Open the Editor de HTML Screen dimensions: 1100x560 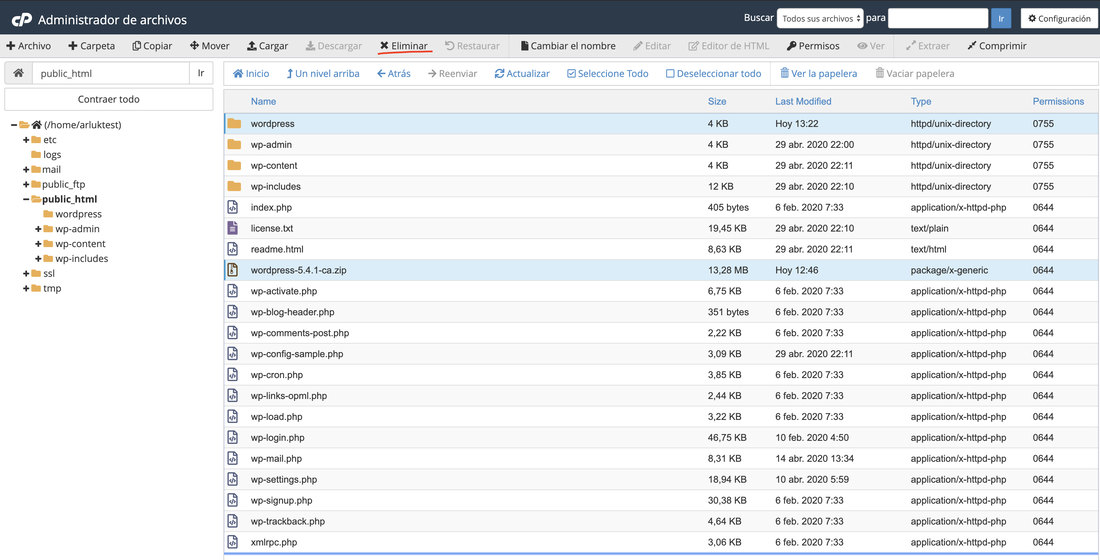[x=729, y=46]
